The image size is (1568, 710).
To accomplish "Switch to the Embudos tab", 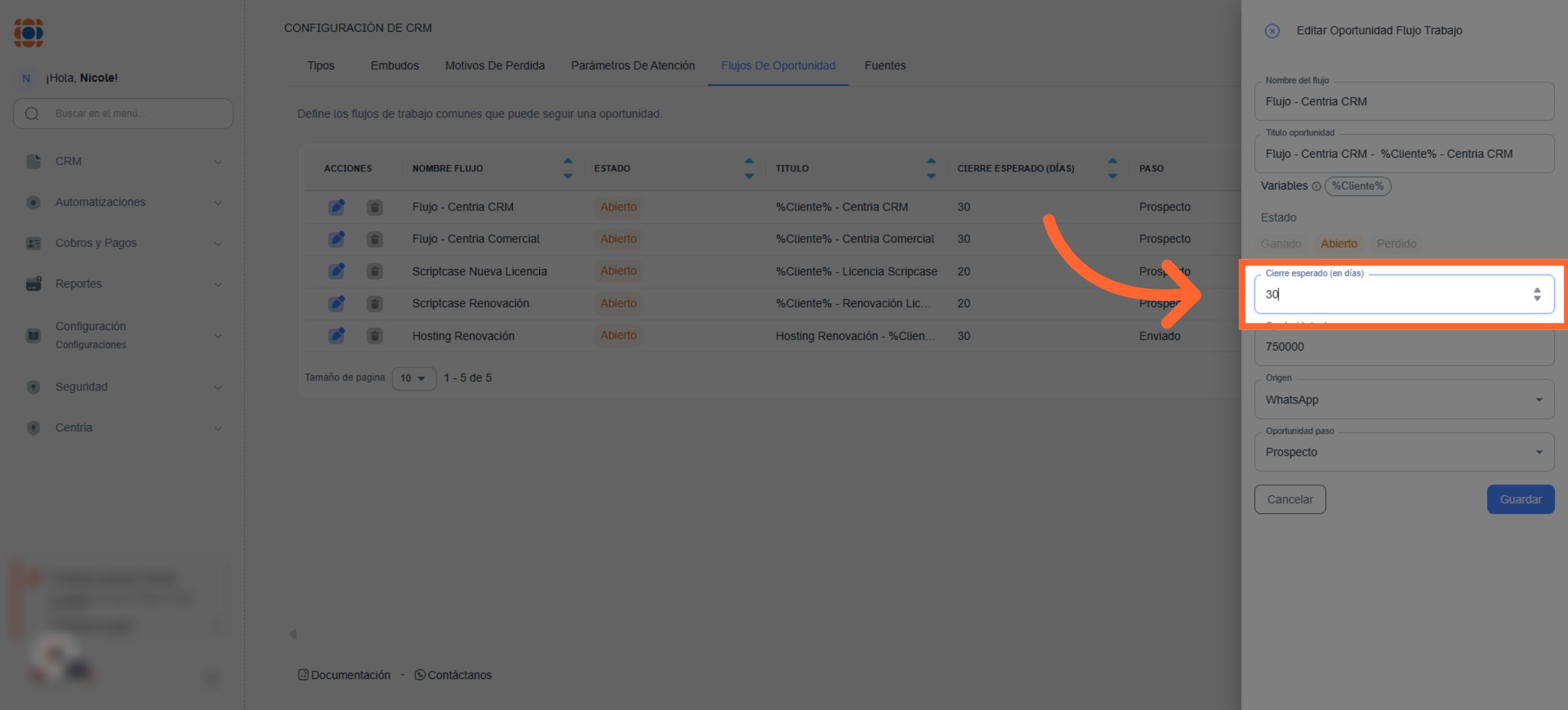I will (395, 65).
